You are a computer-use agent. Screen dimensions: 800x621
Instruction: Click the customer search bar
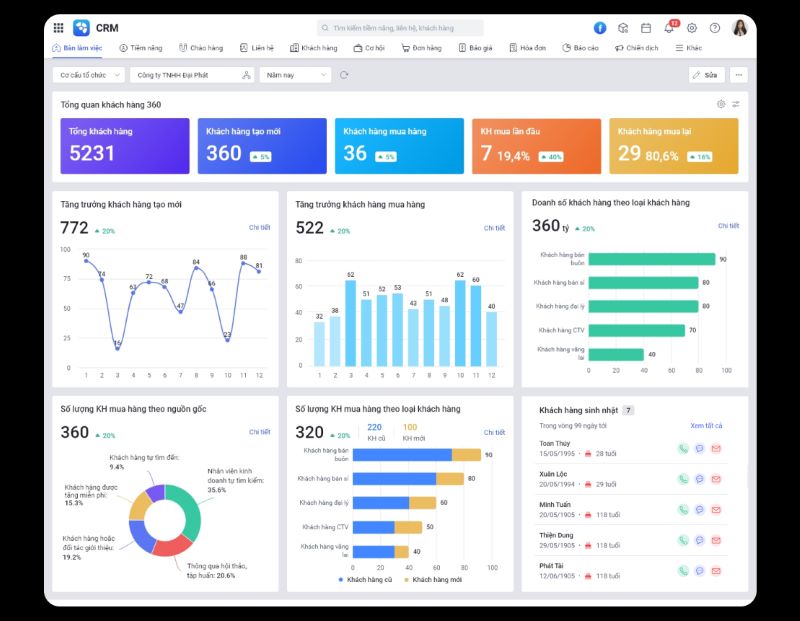400,27
